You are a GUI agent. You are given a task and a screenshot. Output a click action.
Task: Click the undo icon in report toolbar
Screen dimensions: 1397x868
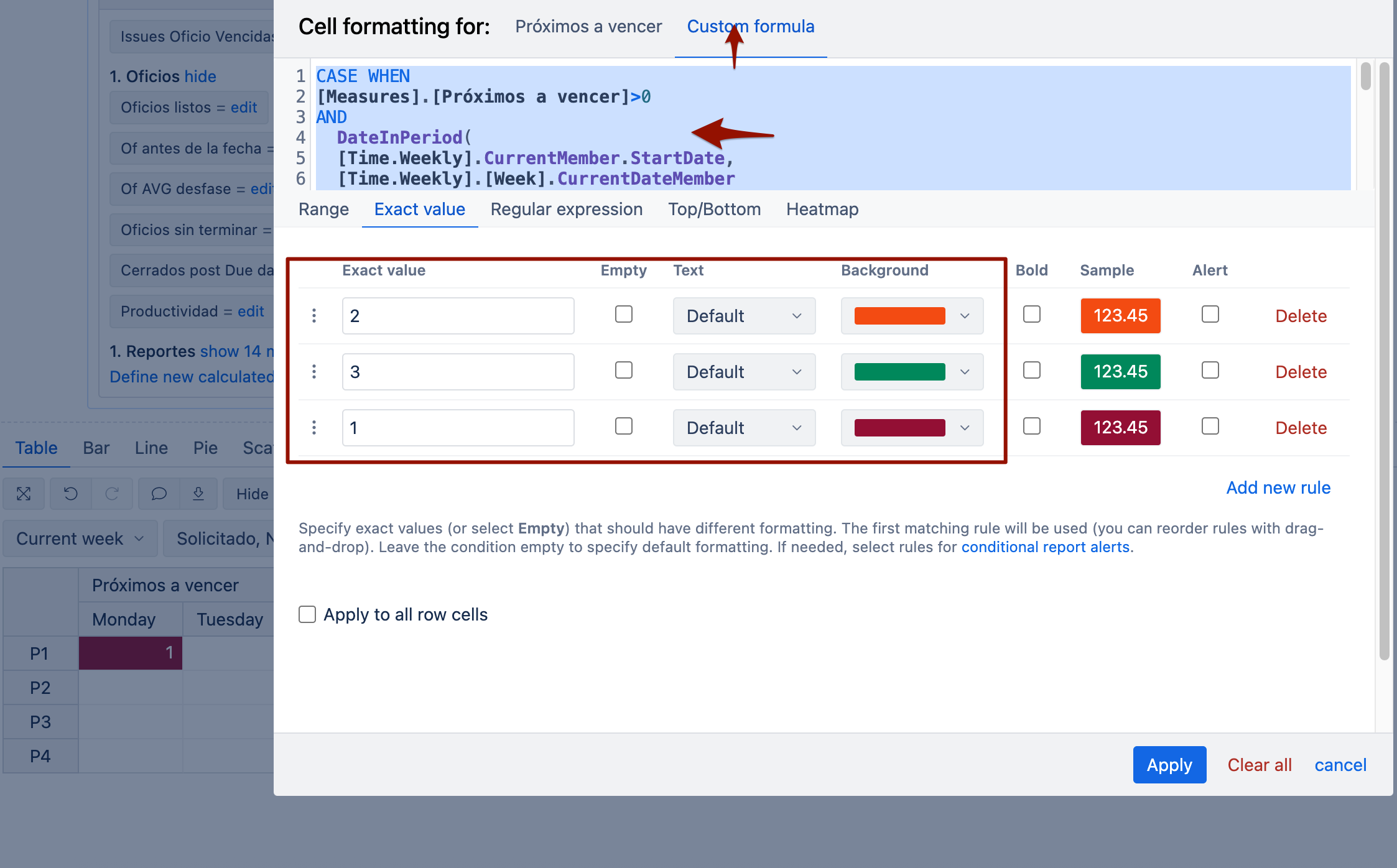pos(71,494)
